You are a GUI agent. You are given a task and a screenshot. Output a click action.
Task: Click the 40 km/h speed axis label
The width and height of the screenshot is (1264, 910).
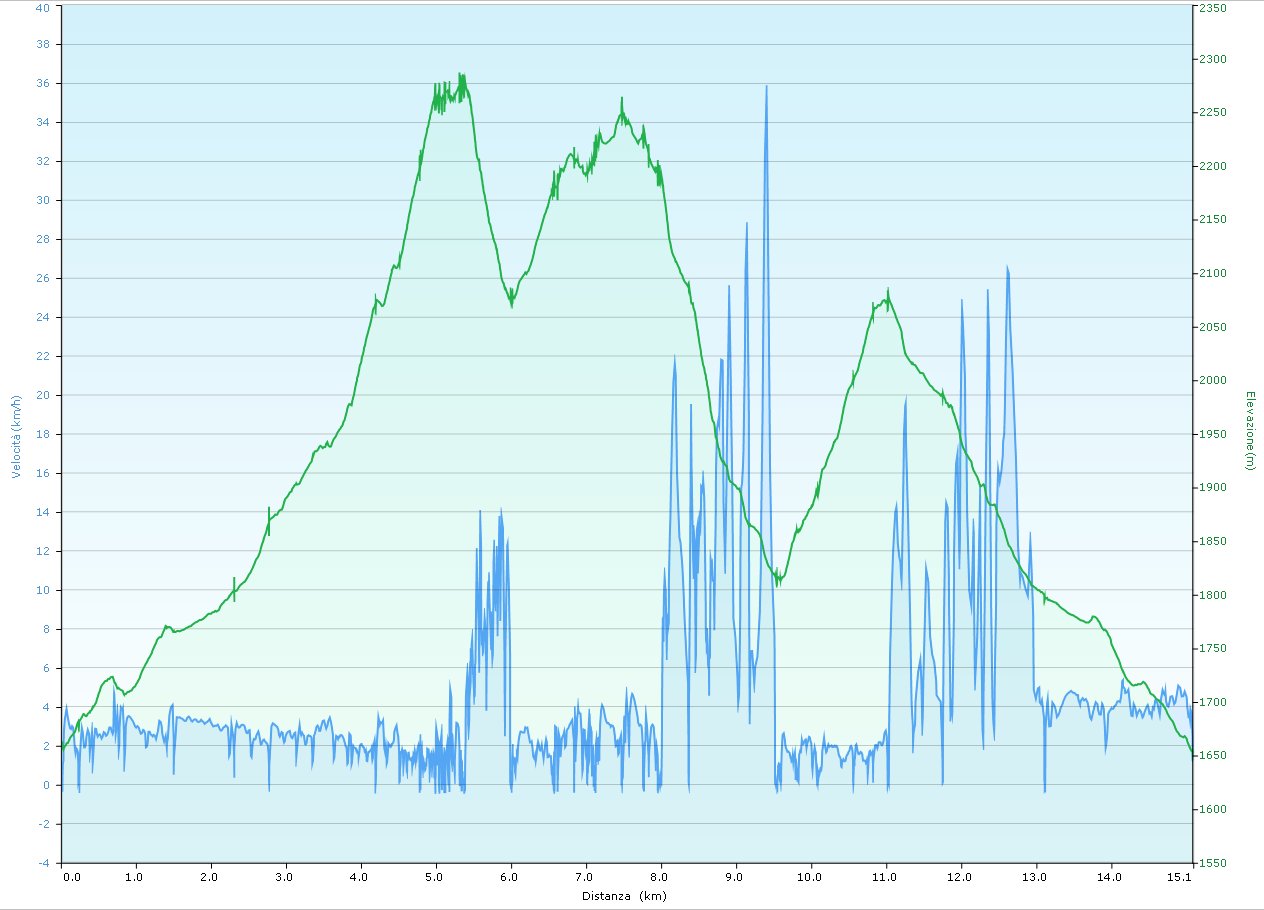(x=41, y=7)
